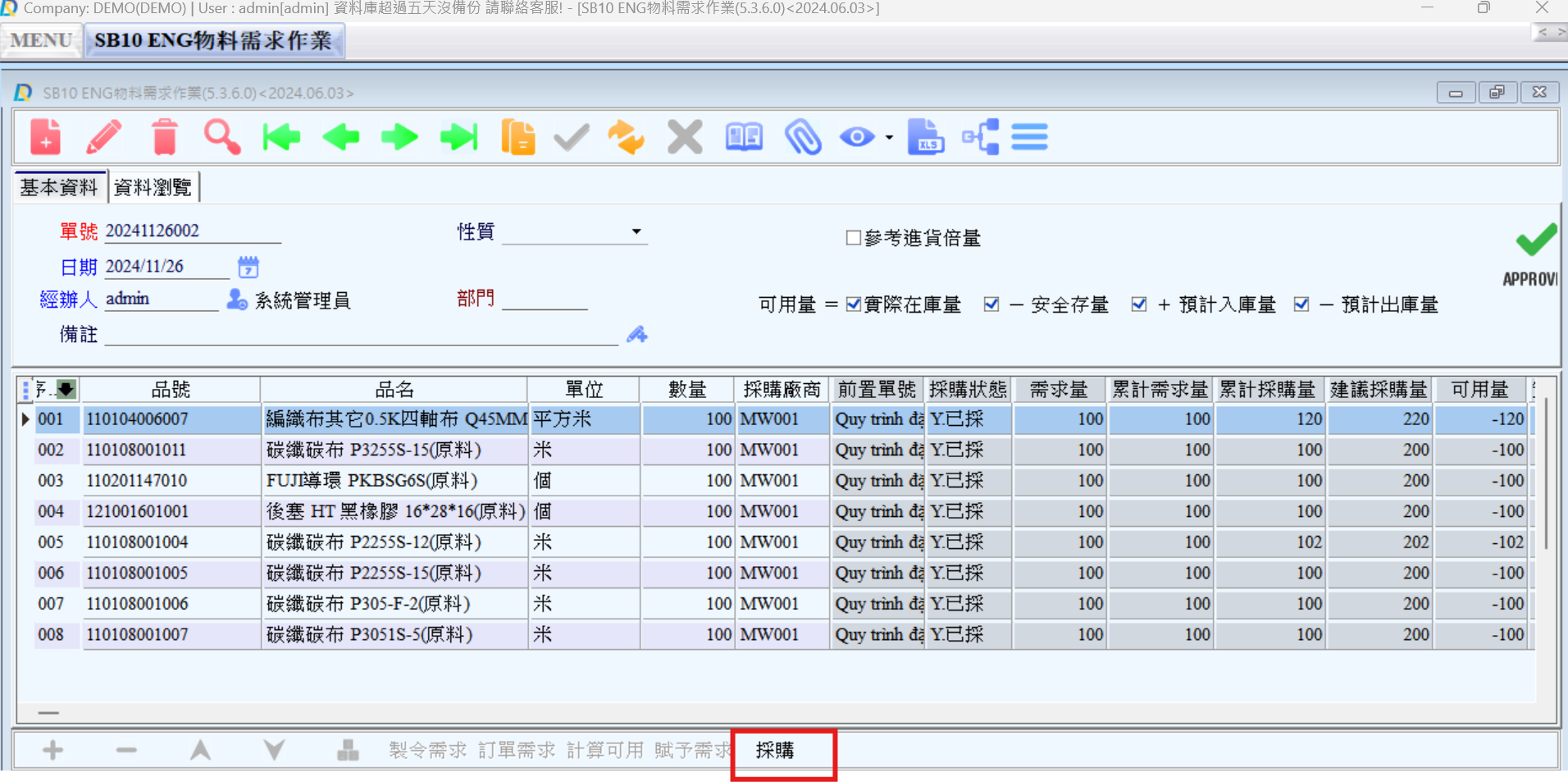Click the 計算可用 button
1568x782 pixels.
605,750
